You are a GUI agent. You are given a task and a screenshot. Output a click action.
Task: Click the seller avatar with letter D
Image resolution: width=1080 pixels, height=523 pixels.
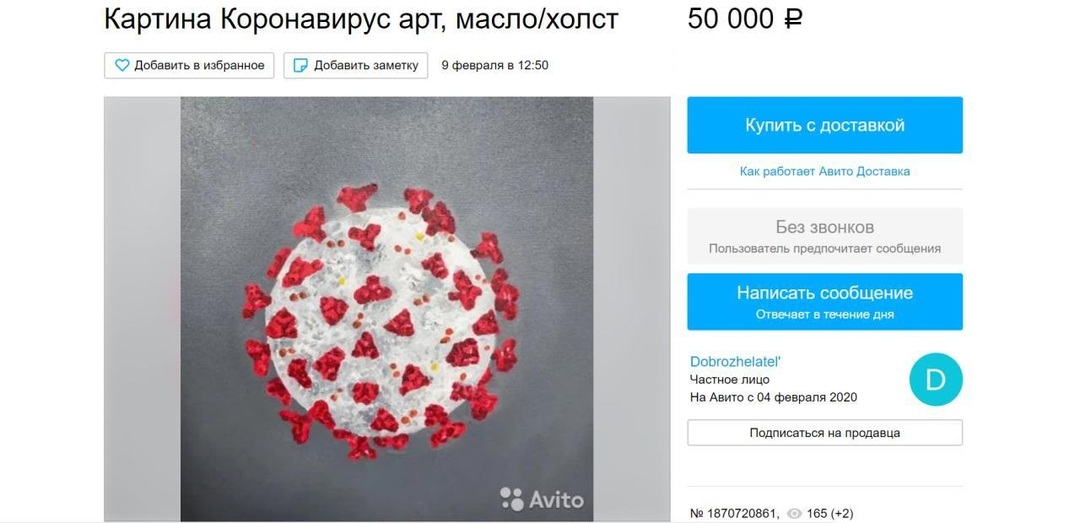click(x=935, y=380)
